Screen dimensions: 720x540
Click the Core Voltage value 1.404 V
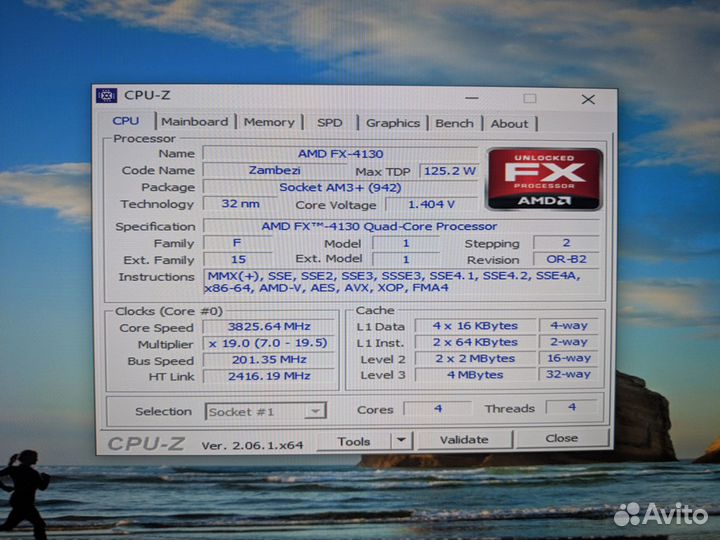pyautogui.click(x=431, y=204)
